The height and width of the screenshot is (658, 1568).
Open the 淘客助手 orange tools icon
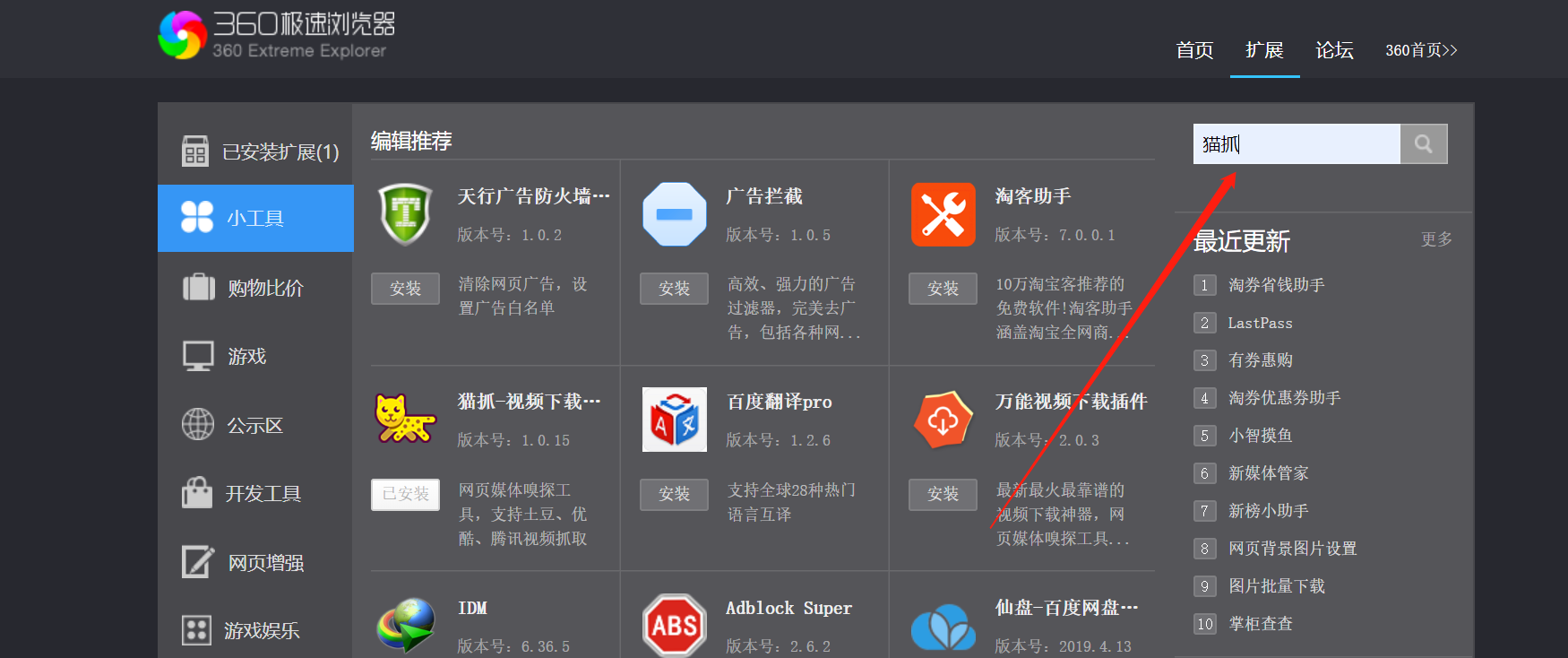pyautogui.click(x=943, y=214)
